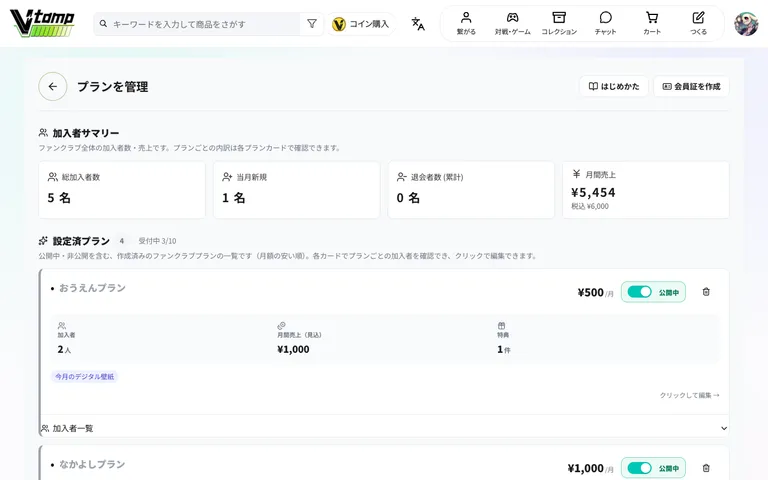
Task: Click the 加入者サマリー heading
Action: tap(86, 133)
